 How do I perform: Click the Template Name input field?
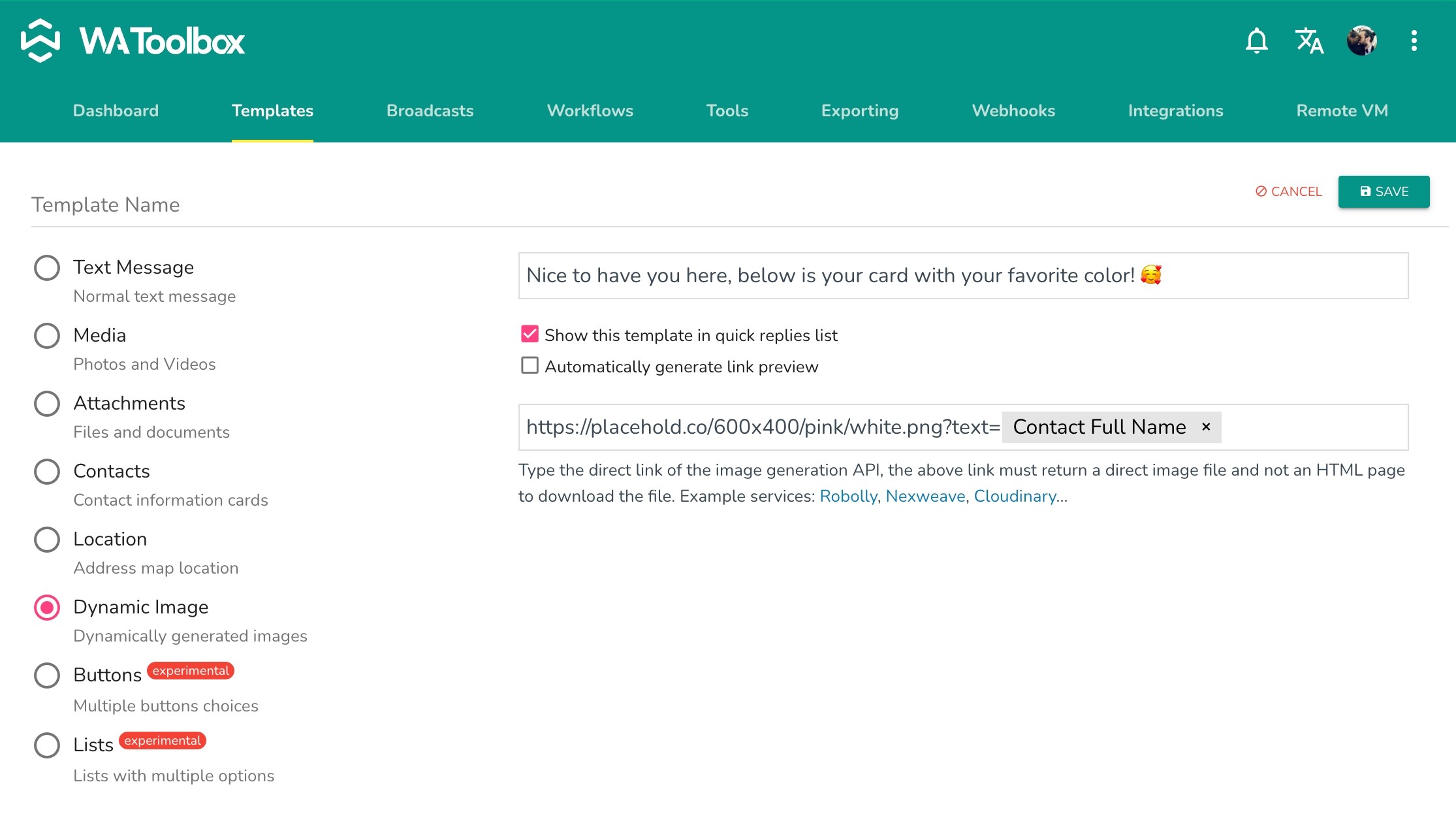click(588, 205)
